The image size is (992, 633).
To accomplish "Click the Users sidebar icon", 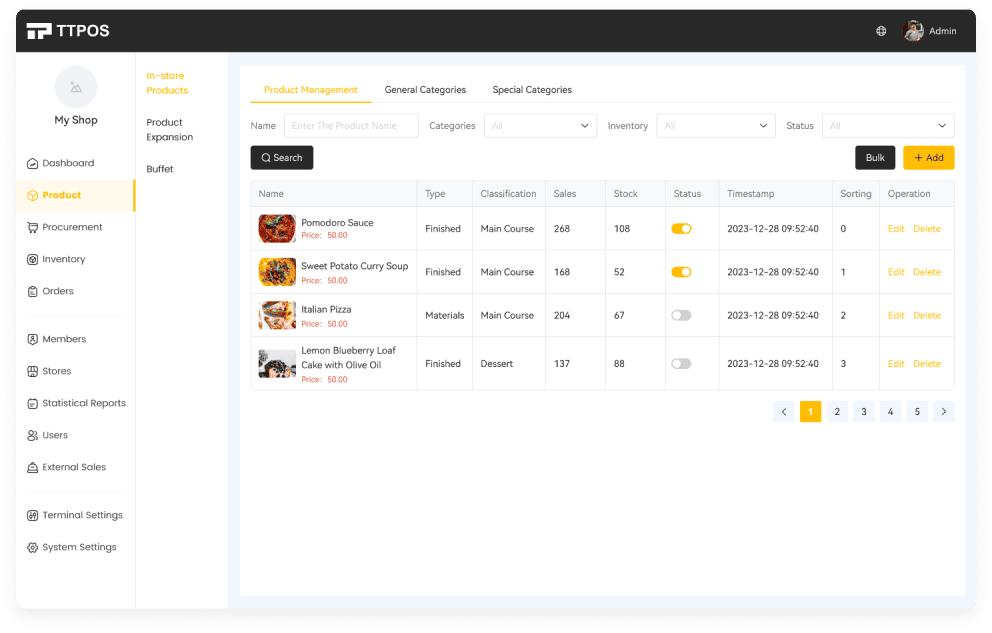I will (32, 436).
